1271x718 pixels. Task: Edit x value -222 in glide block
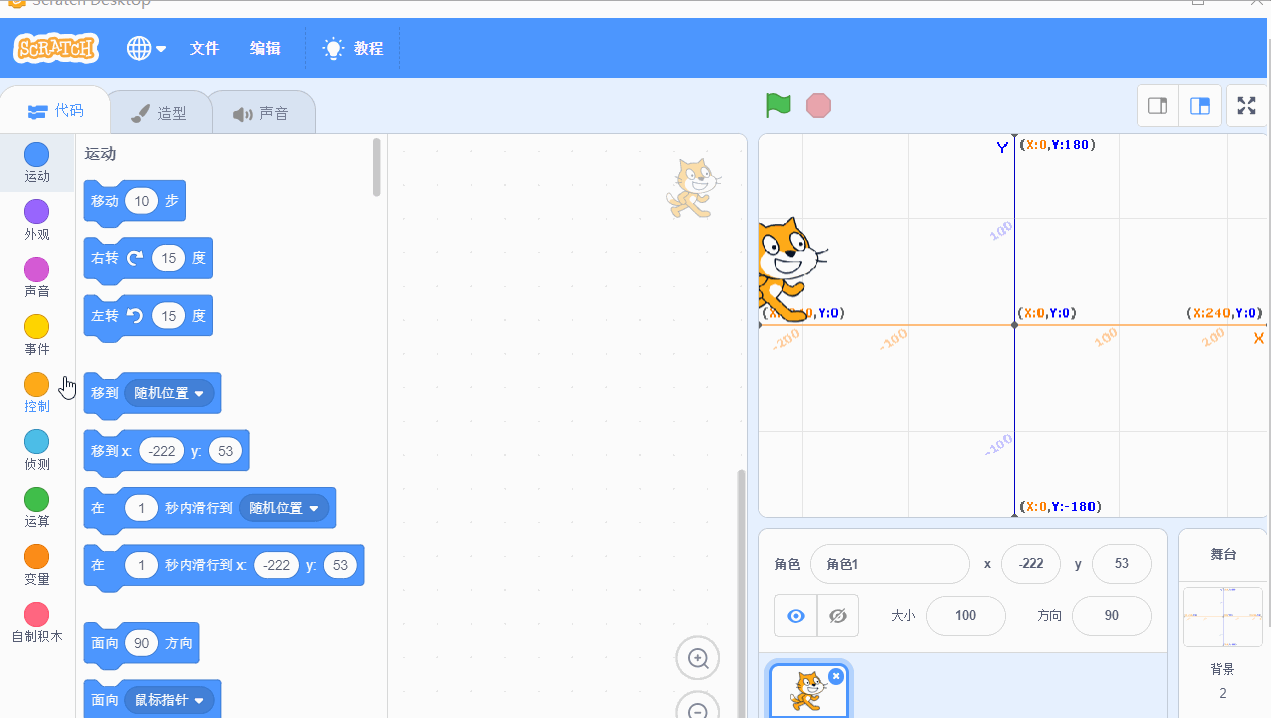pos(276,566)
